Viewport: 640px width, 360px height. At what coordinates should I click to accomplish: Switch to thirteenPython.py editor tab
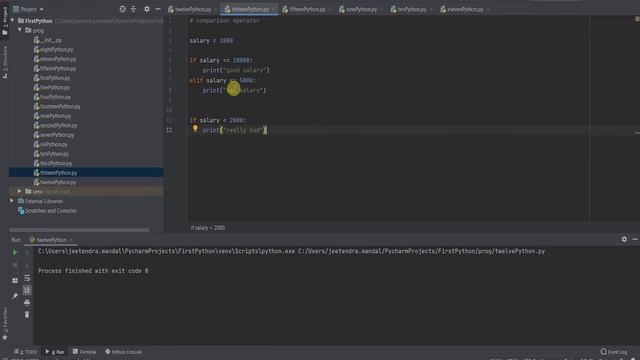249,9
